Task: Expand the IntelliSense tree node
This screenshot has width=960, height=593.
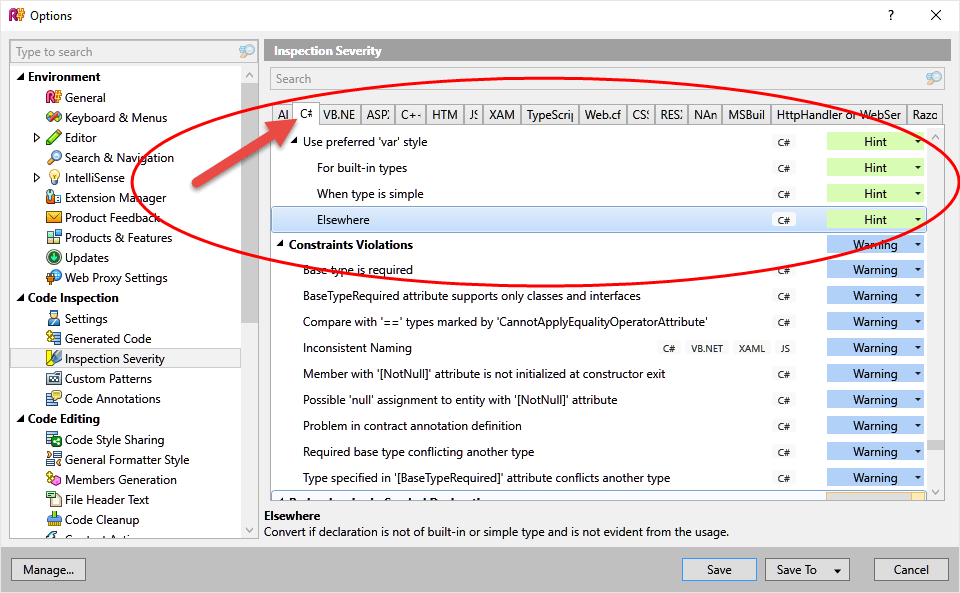Action: point(36,177)
